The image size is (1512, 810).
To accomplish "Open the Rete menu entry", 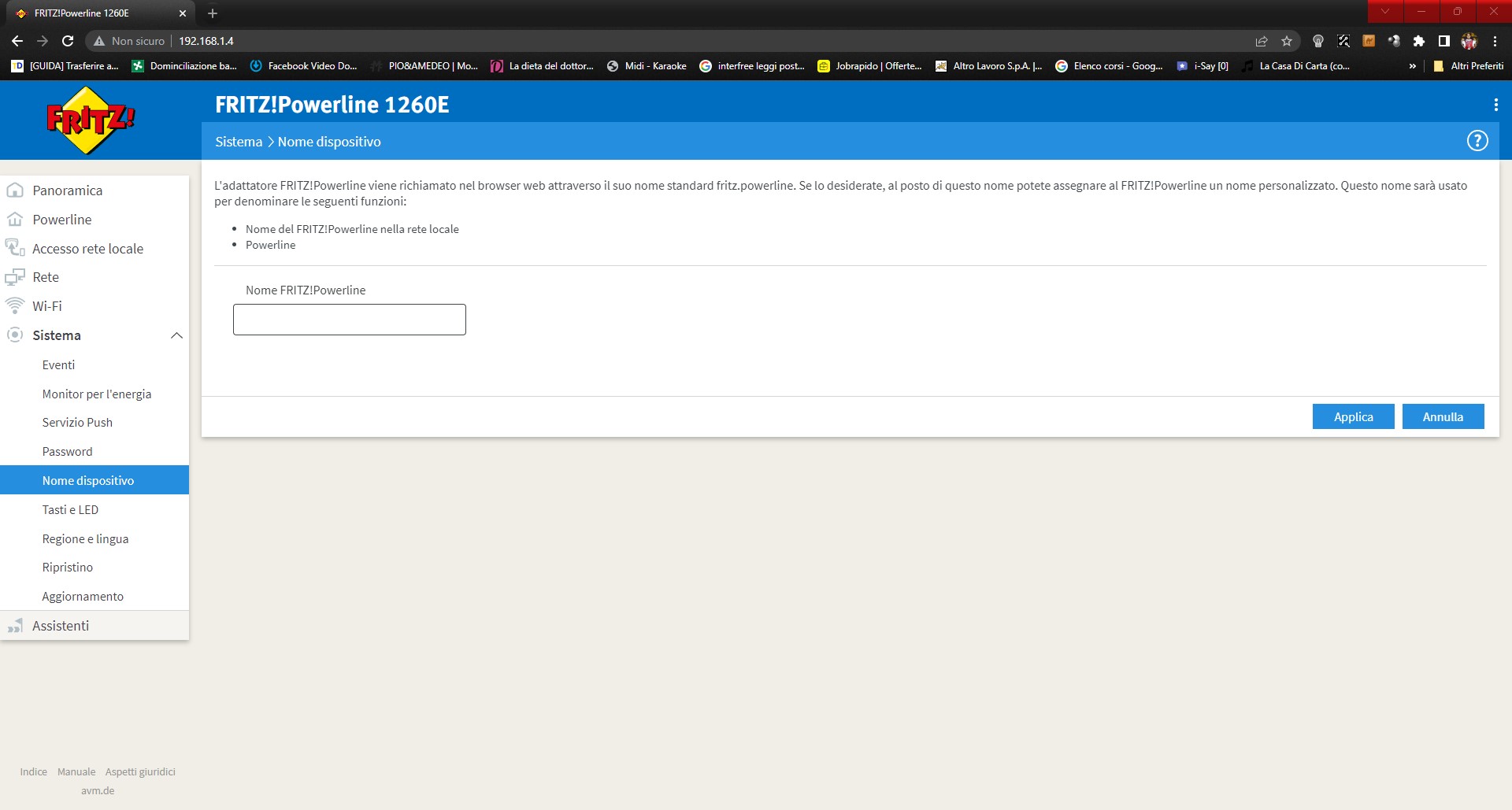I will 46,277.
